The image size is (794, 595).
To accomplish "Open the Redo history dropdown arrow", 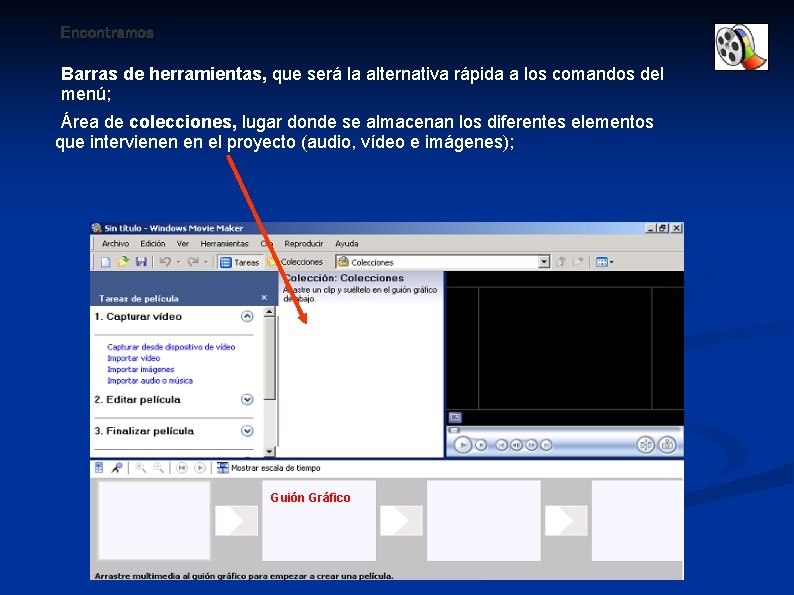I will pos(206,262).
